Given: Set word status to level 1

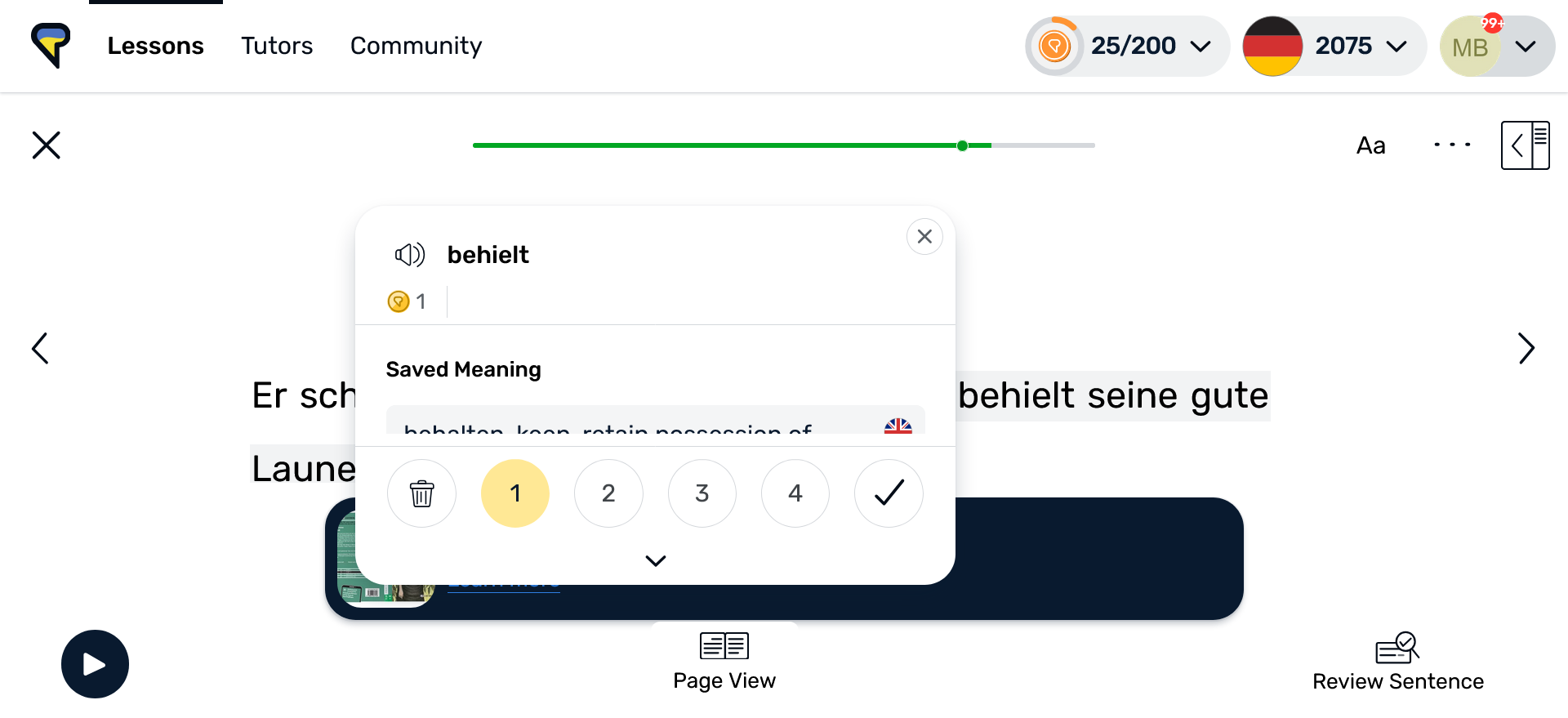Looking at the screenshot, I should click(x=515, y=493).
